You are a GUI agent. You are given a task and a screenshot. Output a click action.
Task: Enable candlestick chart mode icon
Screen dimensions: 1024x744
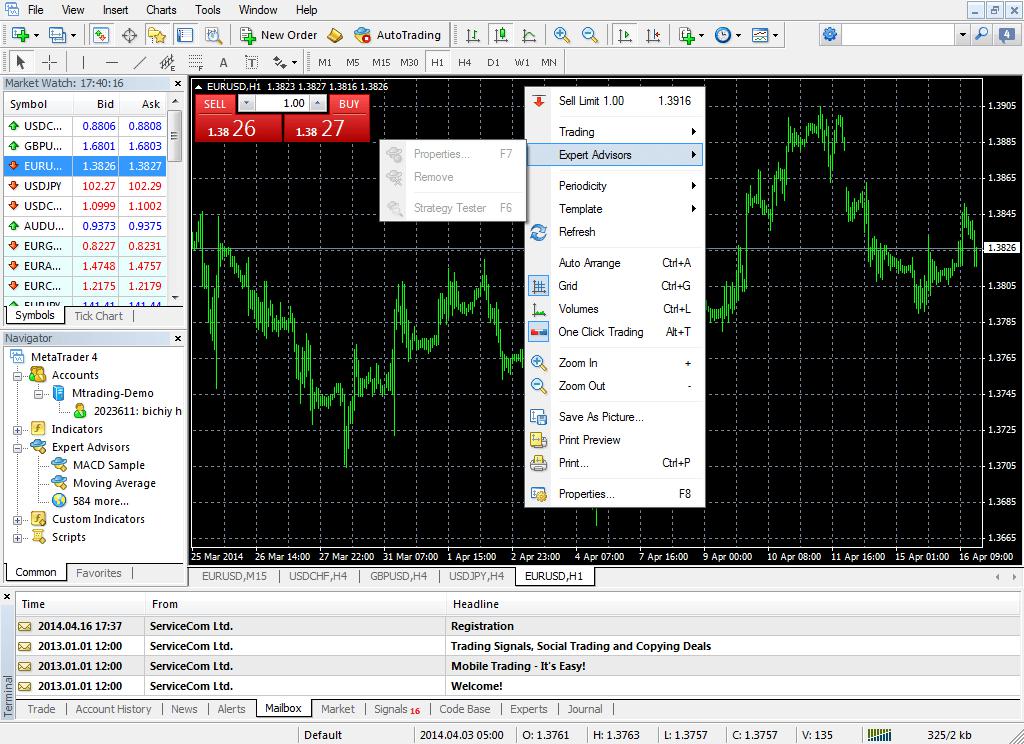coord(501,35)
